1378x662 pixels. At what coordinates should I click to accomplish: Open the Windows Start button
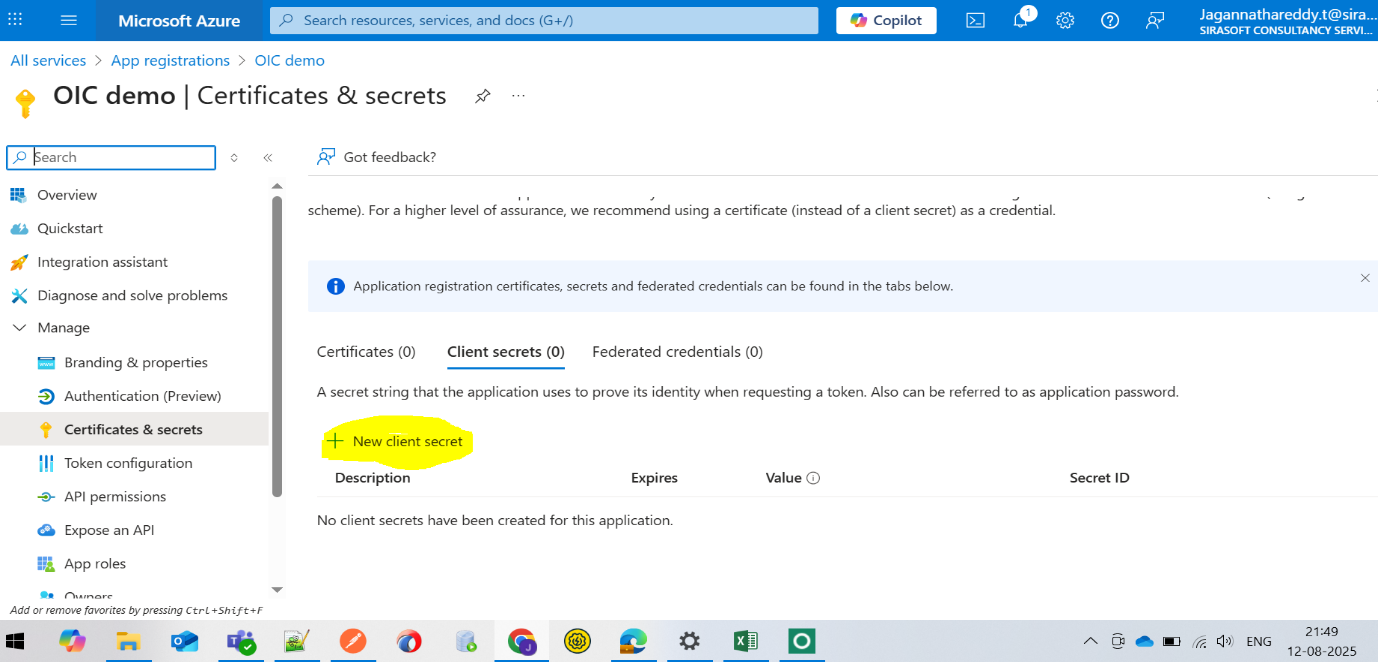coord(15,641)
